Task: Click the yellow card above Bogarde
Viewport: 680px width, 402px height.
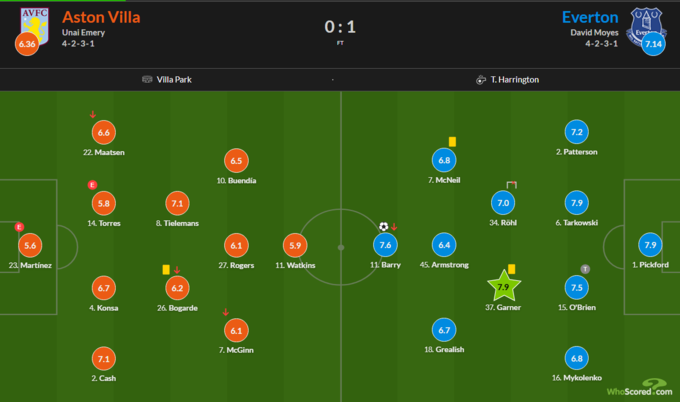Action: (165, 269)
